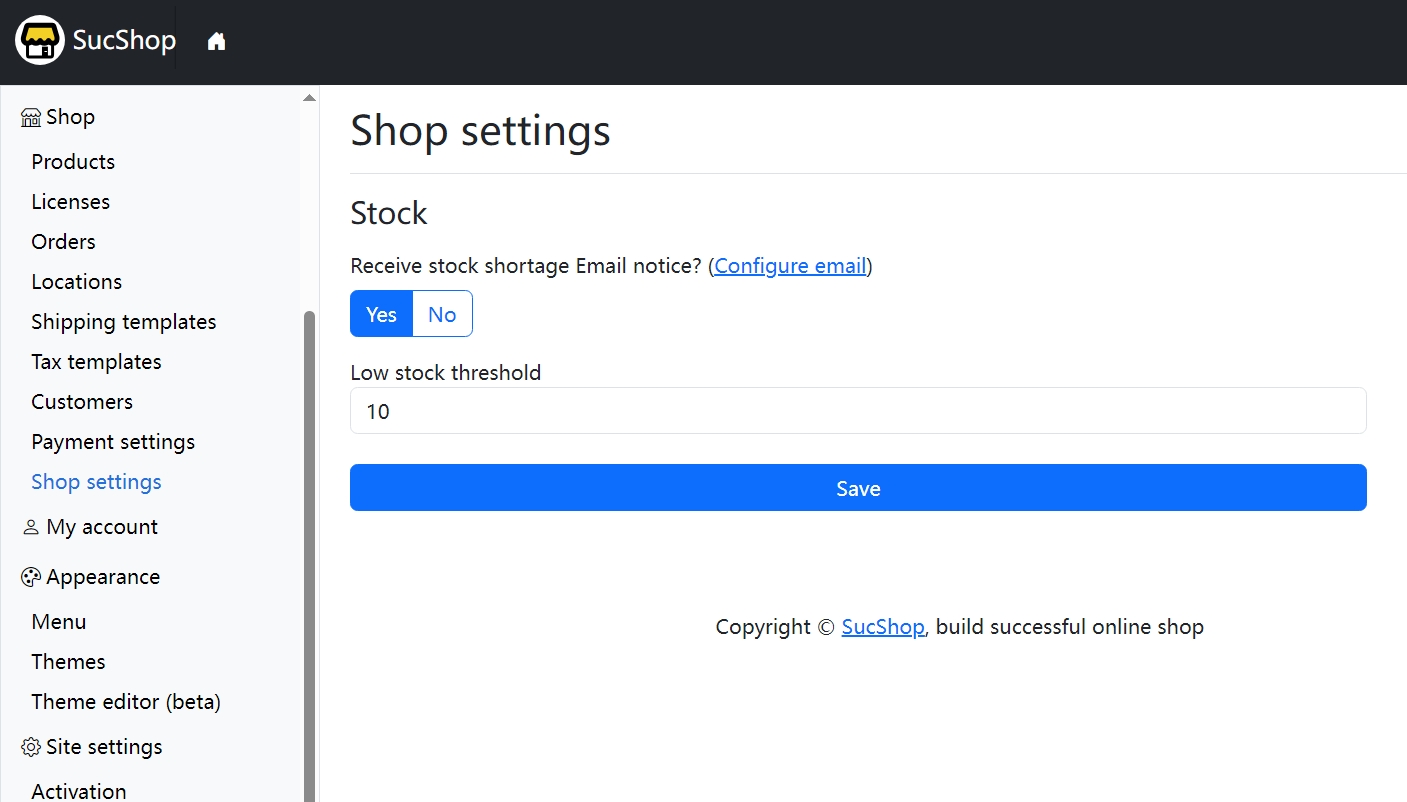Viewport: 1407px width, 802px height.
Task: Open the Orders page
Action: coord(63,242)
